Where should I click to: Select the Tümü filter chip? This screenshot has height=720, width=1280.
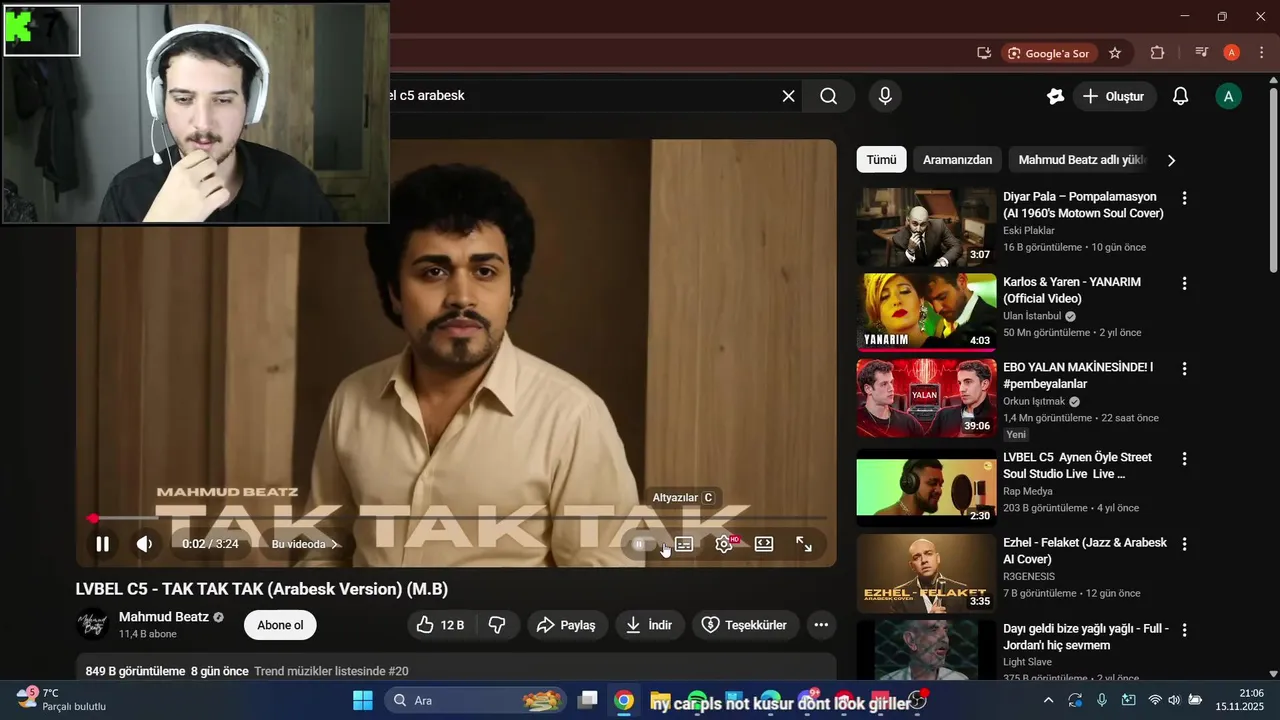[881, 160]
